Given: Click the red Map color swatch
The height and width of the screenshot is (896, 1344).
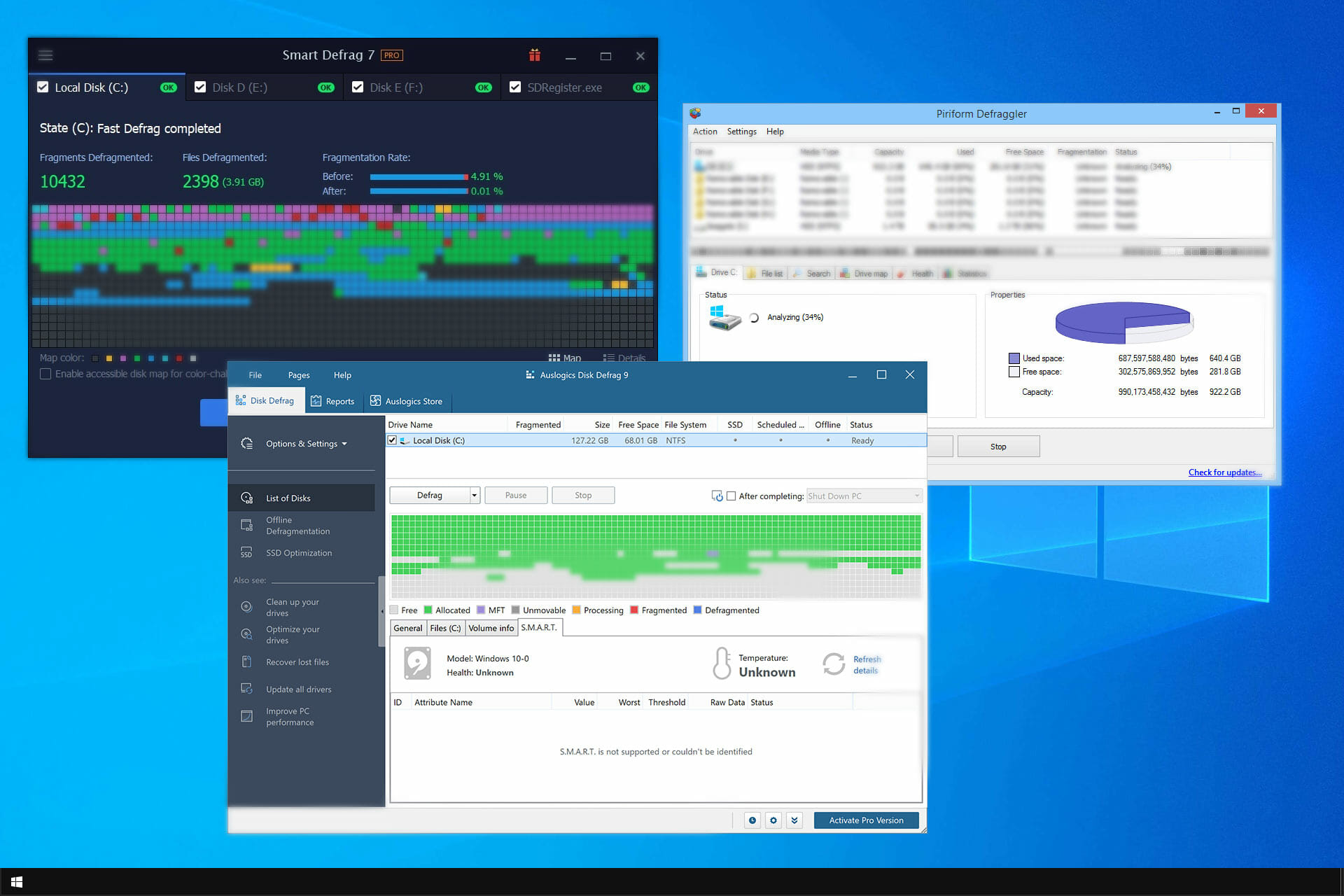Looking at the screenshot, I should 179,358.
